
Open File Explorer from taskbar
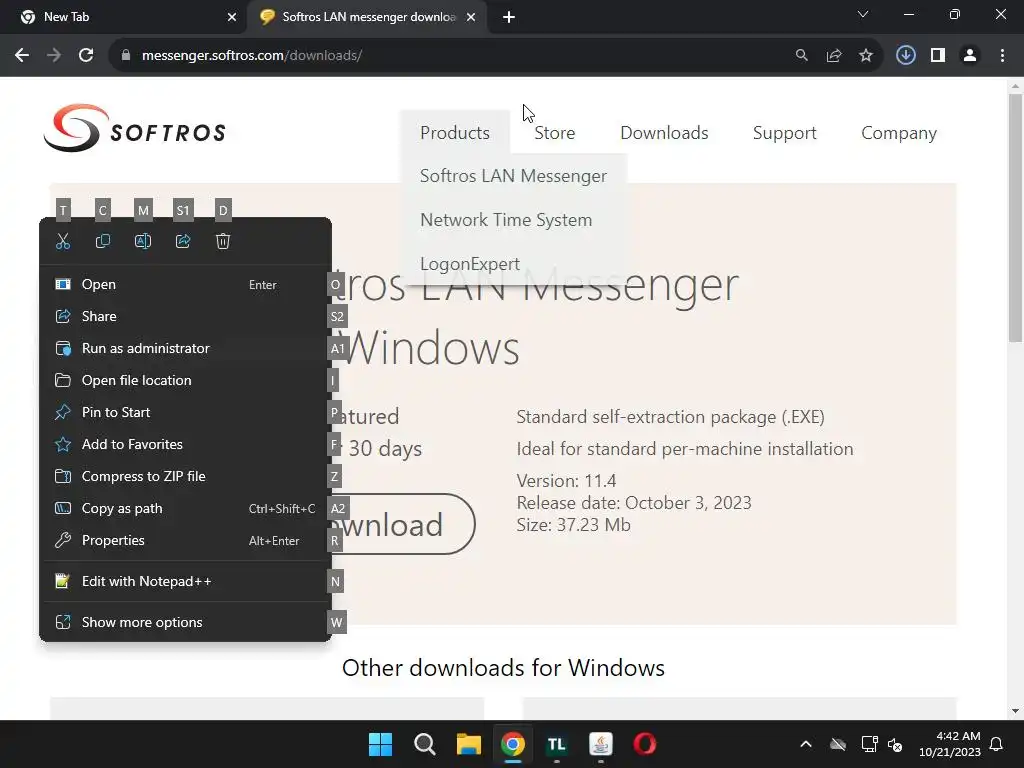[468, 744]
